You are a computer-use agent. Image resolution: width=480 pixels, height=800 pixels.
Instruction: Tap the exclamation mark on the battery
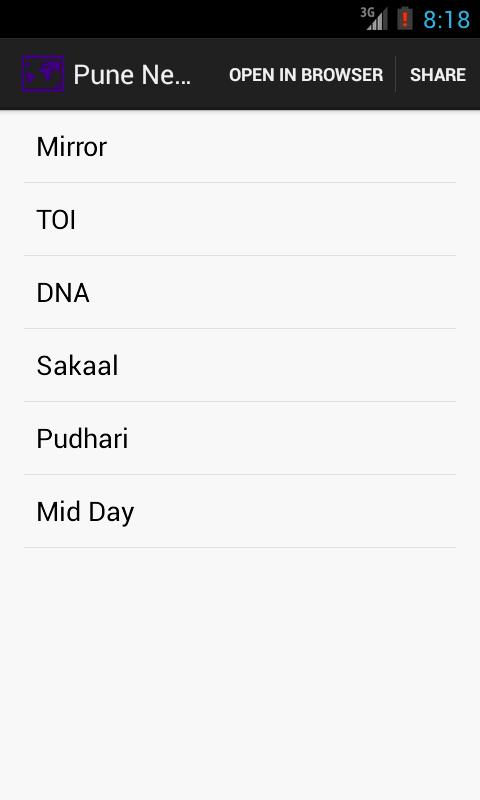click(x=405, y=19)
